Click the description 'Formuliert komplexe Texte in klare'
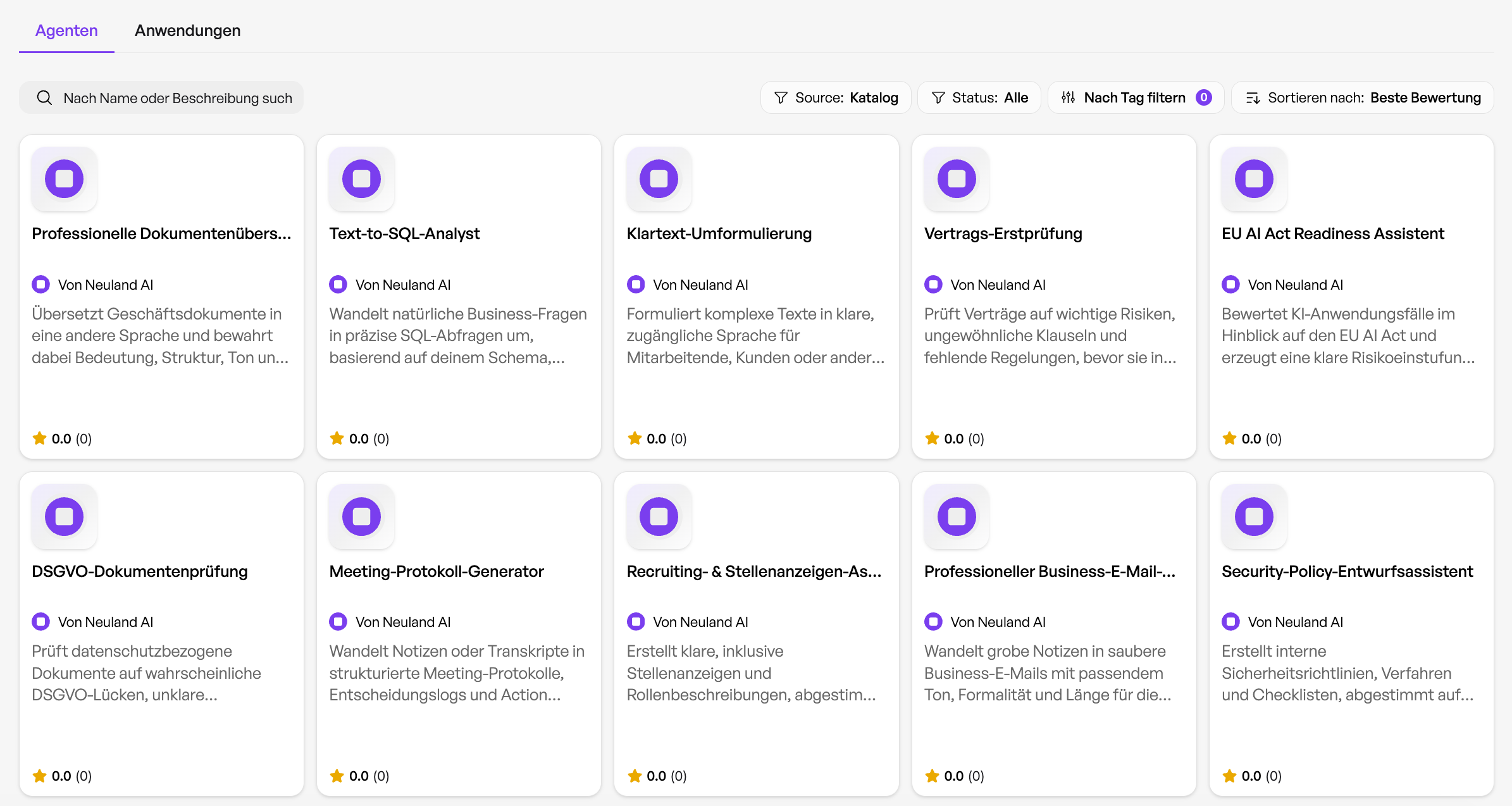 (x=755, y=335)
